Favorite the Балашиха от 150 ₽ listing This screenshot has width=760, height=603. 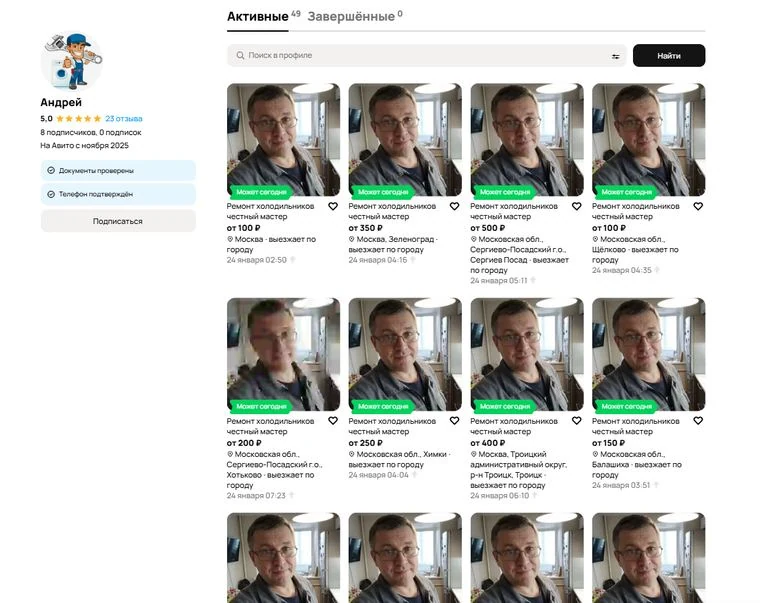pyautogui.click(x=698, y=421)
